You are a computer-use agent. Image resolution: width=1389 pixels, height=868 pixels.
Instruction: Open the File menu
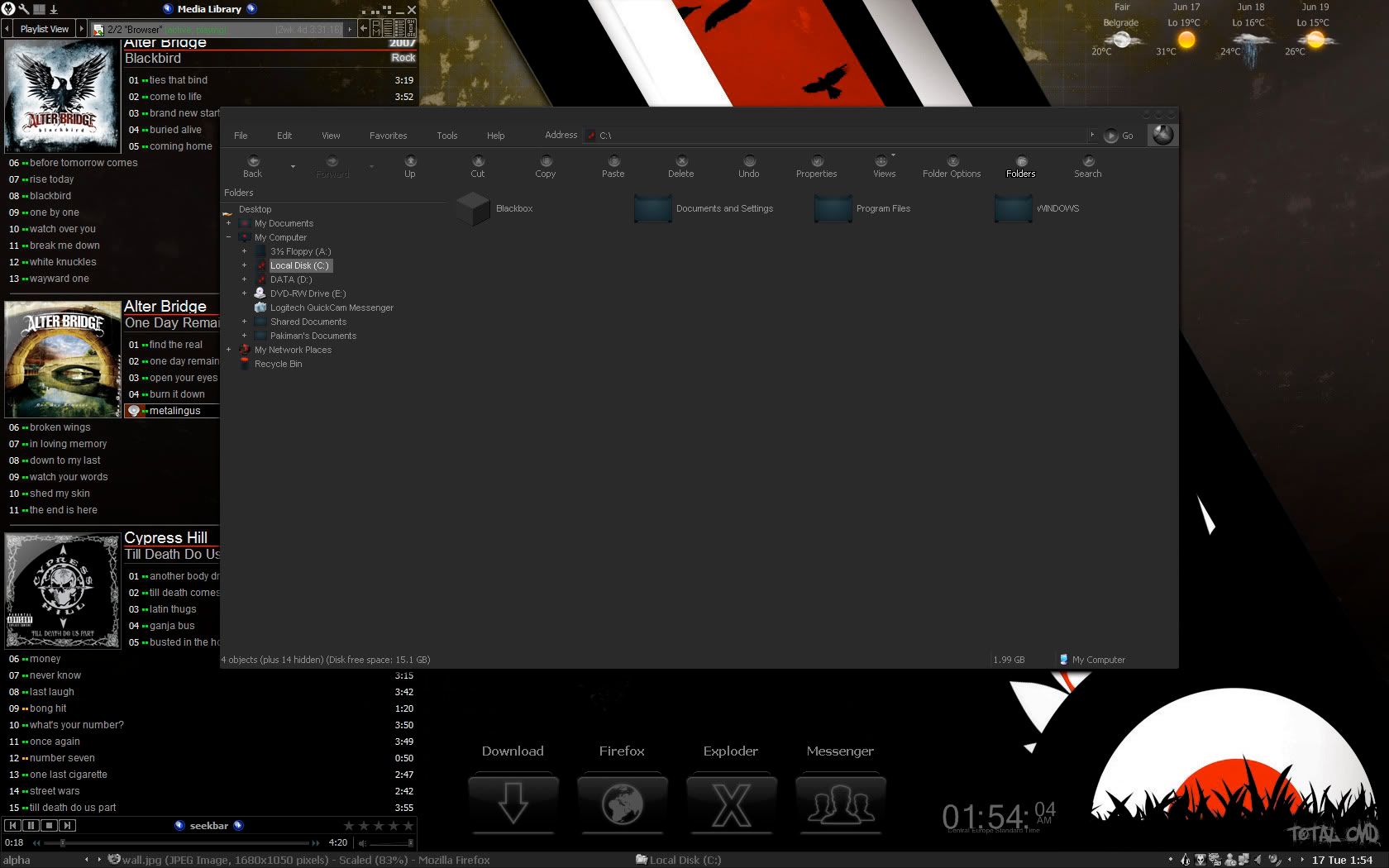click(x=241, y=136)
